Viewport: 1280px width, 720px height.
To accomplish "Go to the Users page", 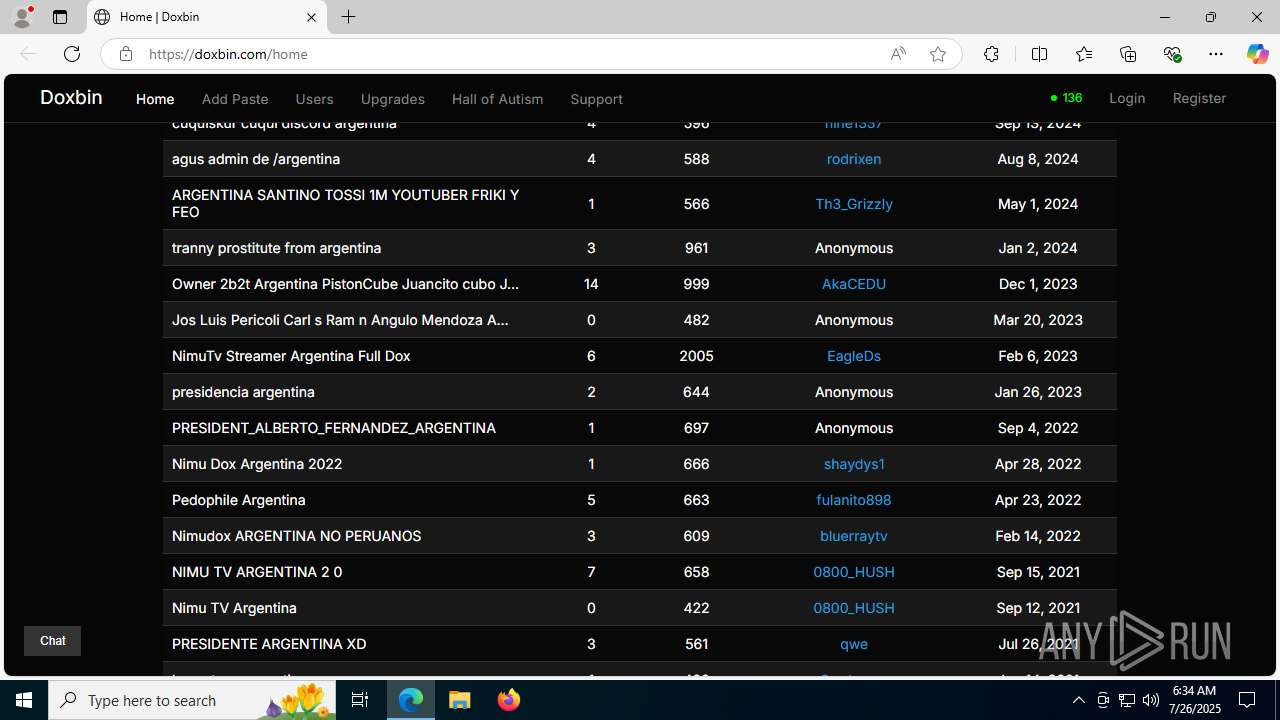I will coord(314,99).
